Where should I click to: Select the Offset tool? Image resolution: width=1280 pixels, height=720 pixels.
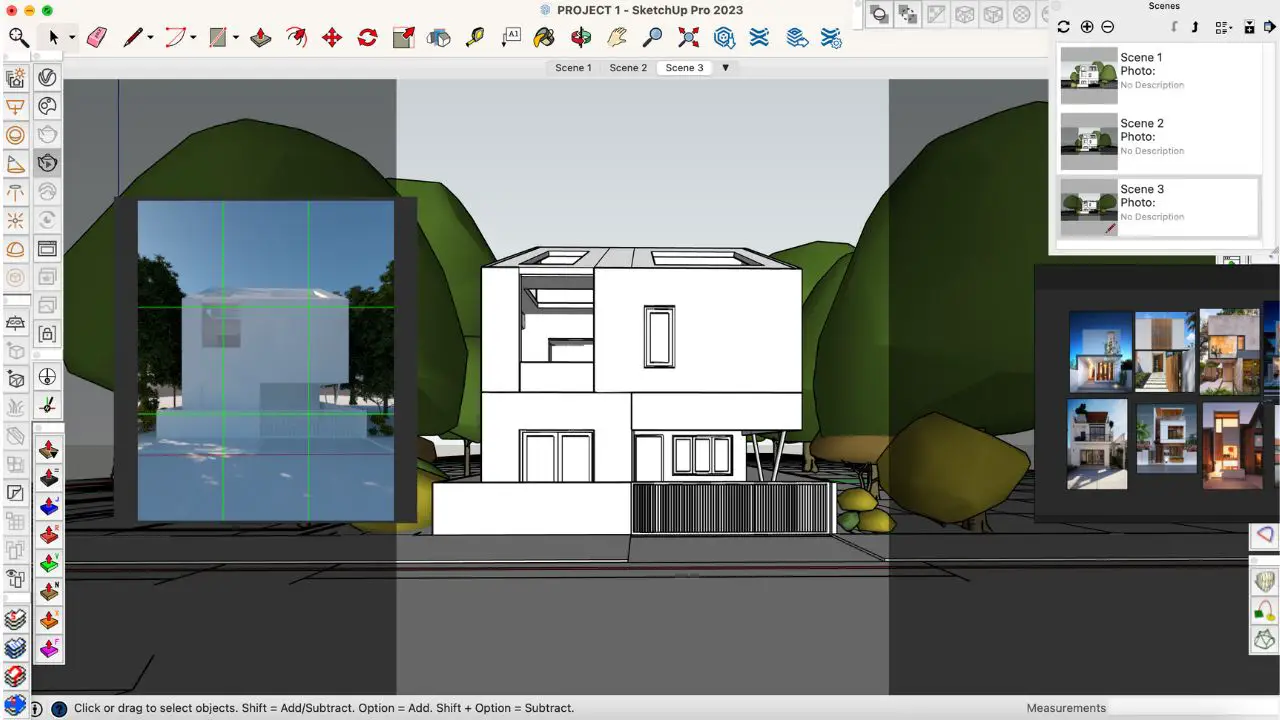pos(296,38)
